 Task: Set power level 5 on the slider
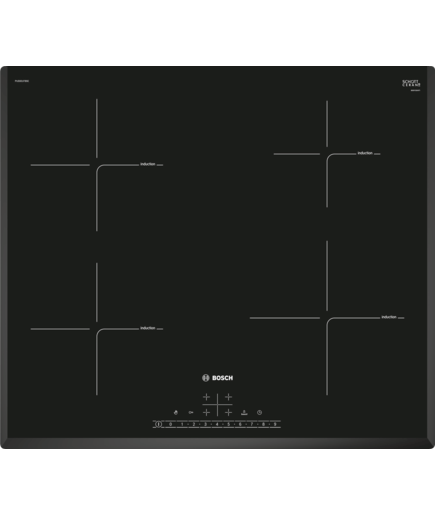(x=229, y=424)
